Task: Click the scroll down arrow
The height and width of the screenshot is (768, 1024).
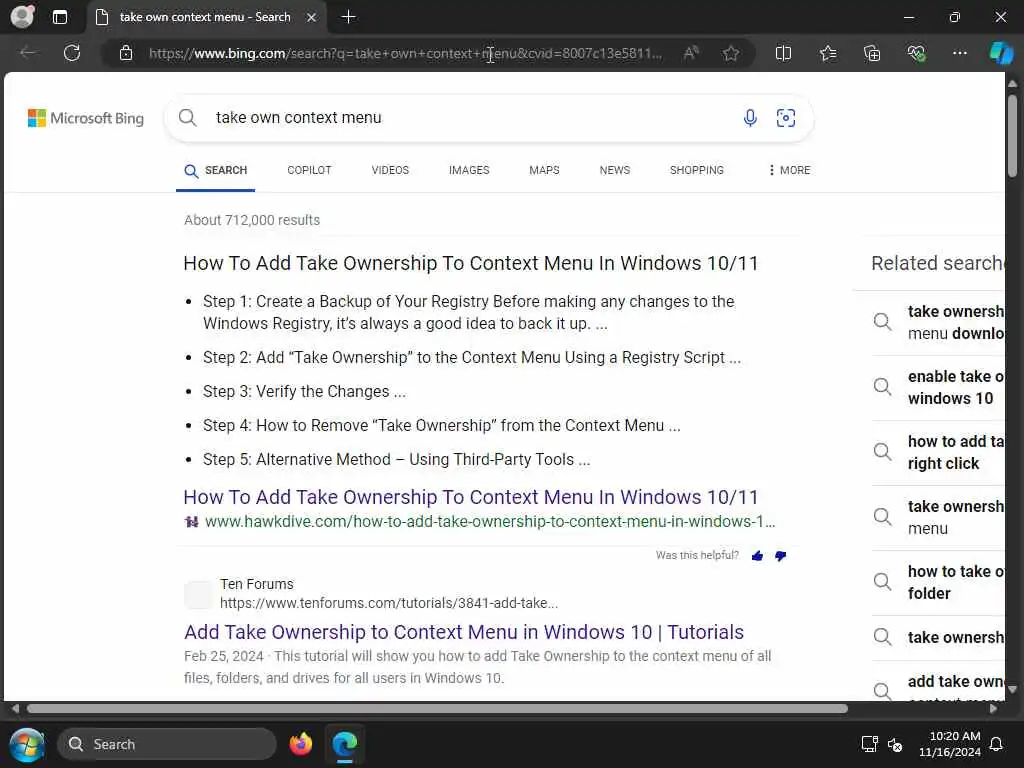Action: pyautogui.click(x=1012, y=689)
